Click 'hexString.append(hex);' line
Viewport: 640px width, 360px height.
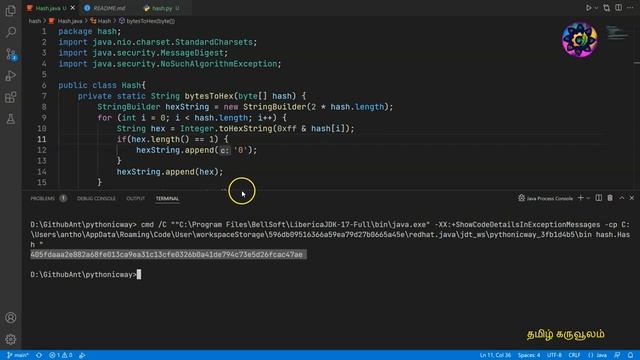pyautogui.click(x=170, y=172)
